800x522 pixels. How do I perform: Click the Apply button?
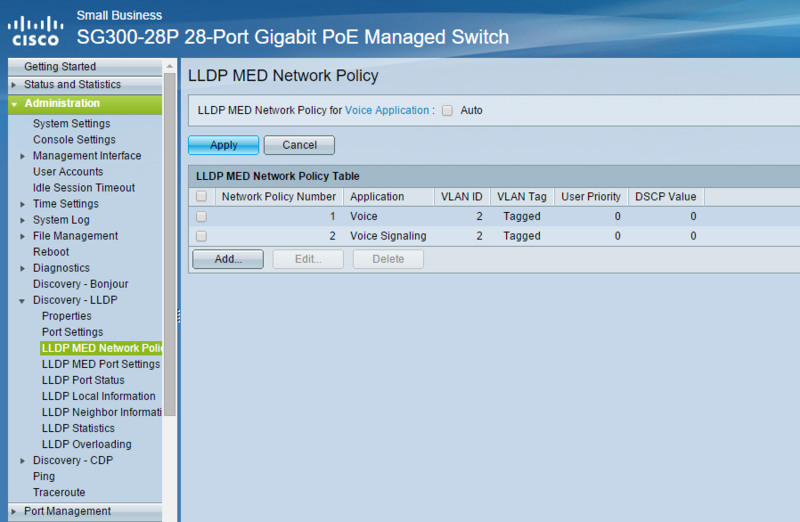pyautogui.click(x=223, y=145)
